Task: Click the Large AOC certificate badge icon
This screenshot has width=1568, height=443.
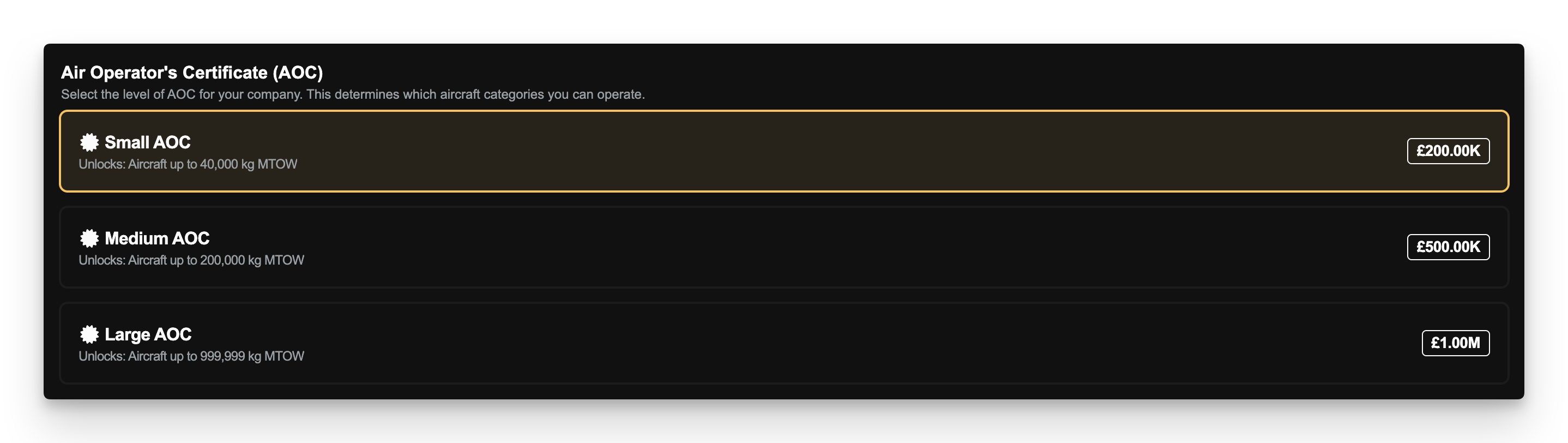Action: [89, 334]
